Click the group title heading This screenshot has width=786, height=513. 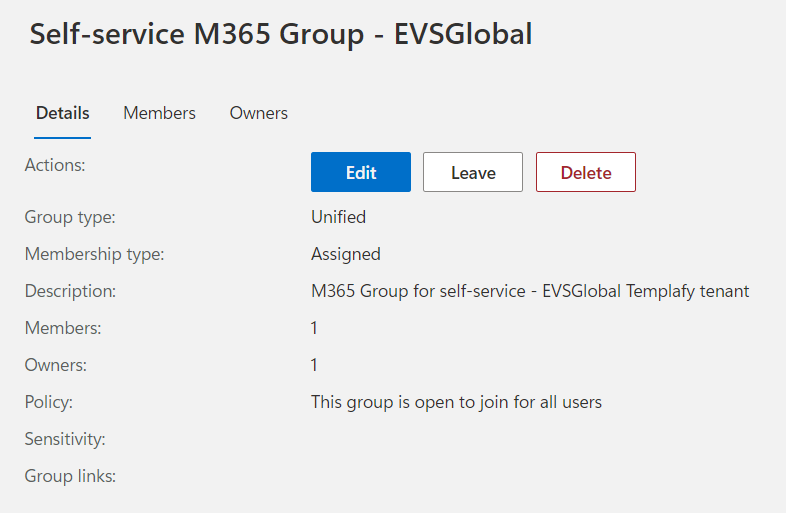click(x=280, y=34)
